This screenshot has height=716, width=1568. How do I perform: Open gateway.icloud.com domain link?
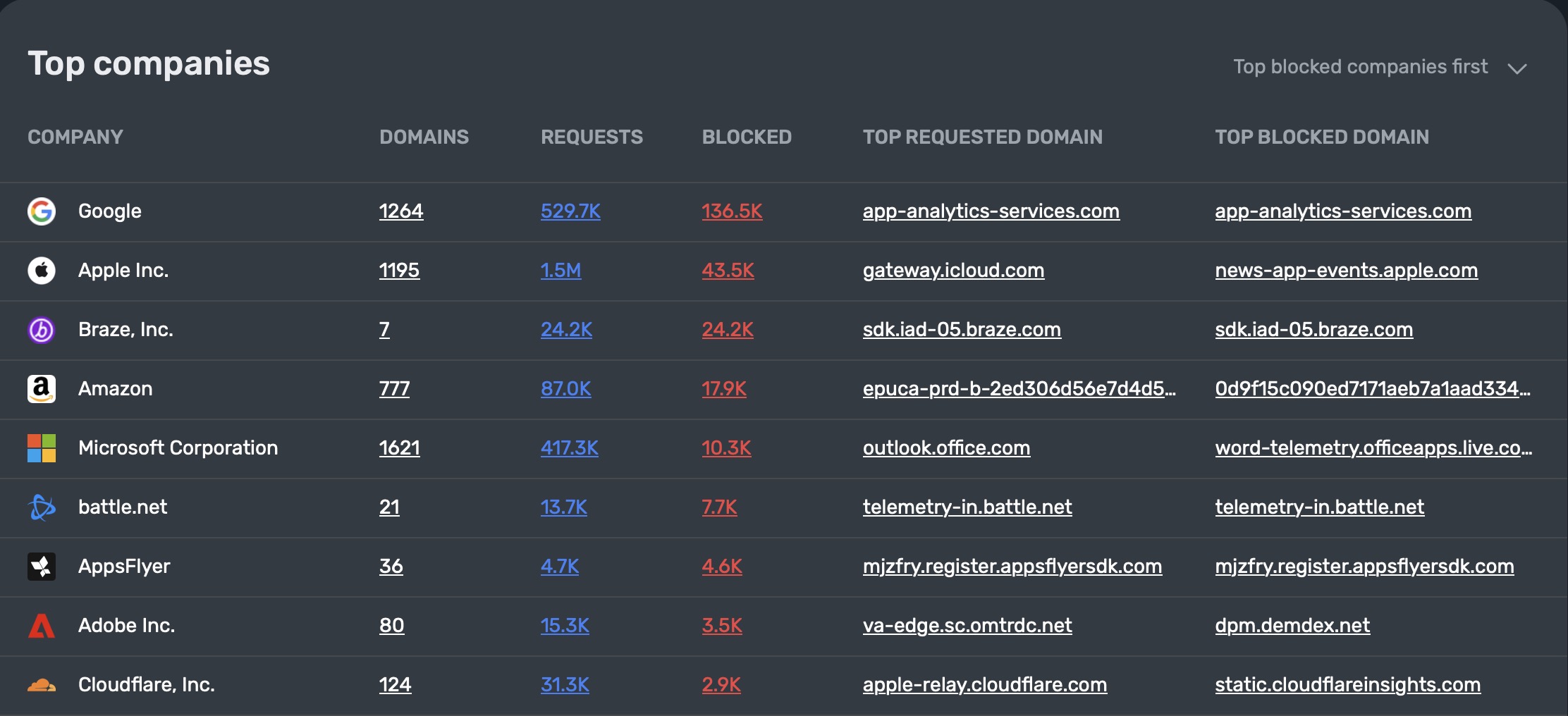click(x=954, y=271)
